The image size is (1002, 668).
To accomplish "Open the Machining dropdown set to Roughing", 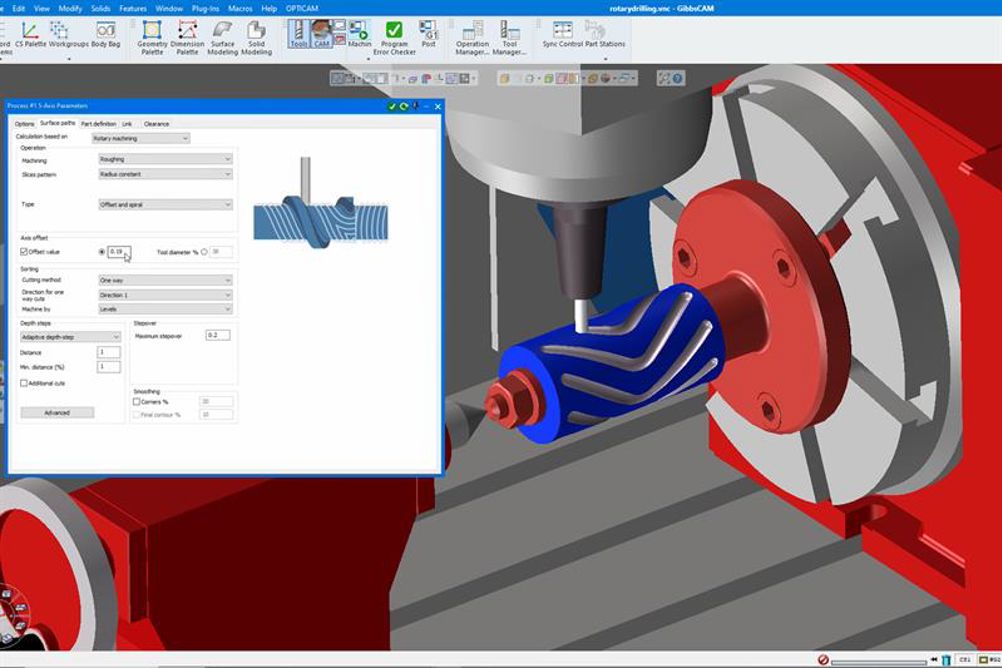I will (165, 159).
